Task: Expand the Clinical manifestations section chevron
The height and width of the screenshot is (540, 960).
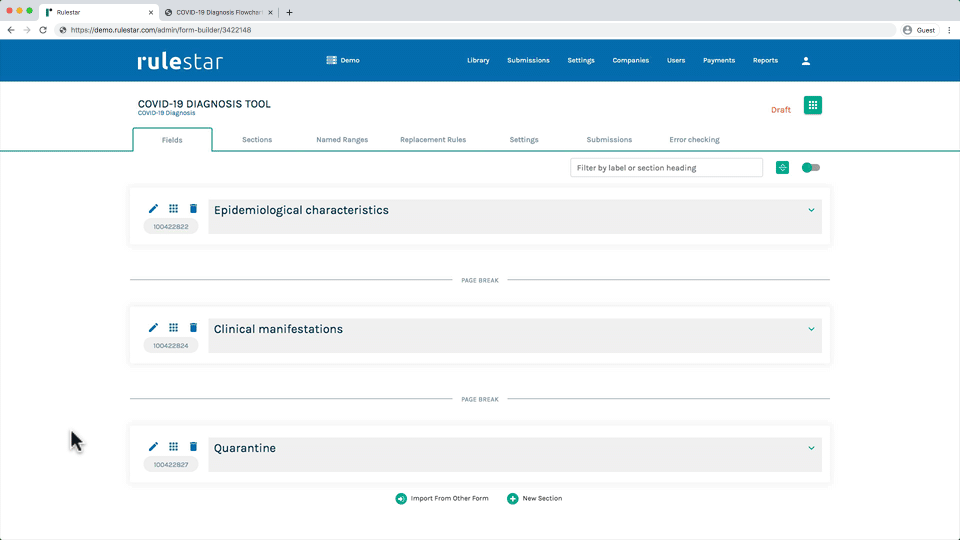Action: (x=811, y=329)
